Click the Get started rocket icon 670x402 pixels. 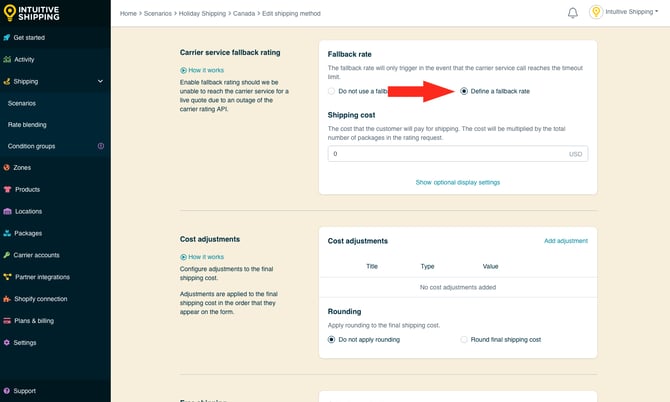(x=7, y=37)
